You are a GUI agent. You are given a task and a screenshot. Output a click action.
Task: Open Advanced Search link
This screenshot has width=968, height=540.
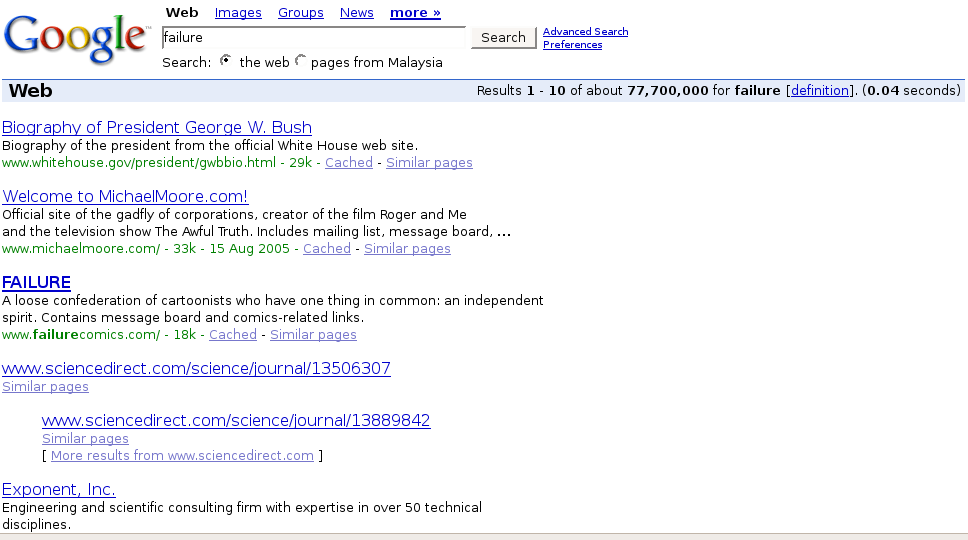pos(585,31)
